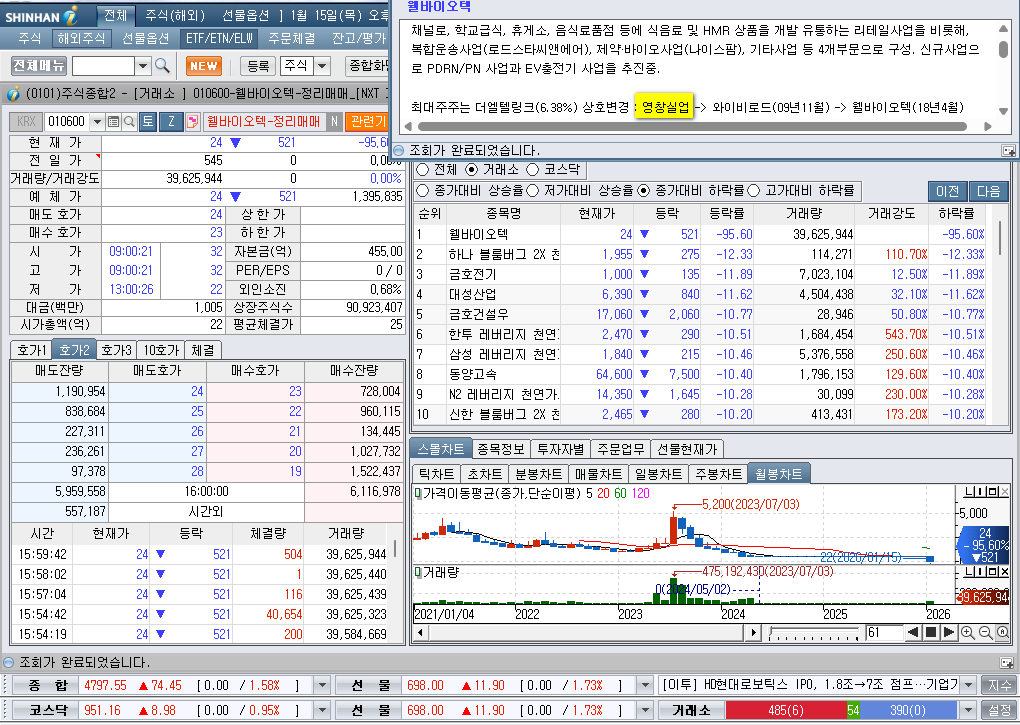Select 종가대비 하락률 radio option
The width and height of the screenshot is (1020, 725).
[643, 191]
